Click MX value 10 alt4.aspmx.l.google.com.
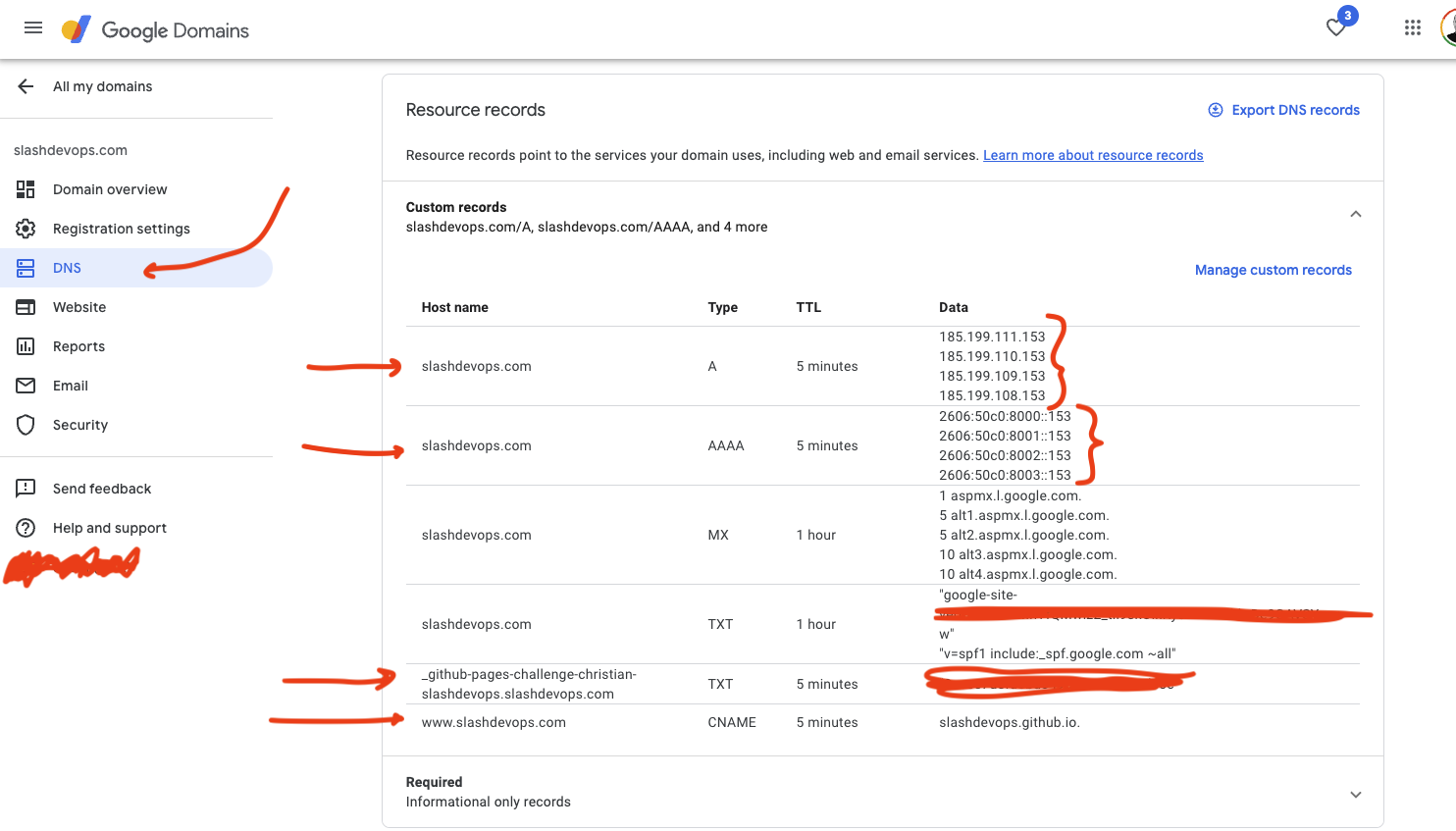The width and height of the screenshot is (1456, 831). click(1027, 574)
